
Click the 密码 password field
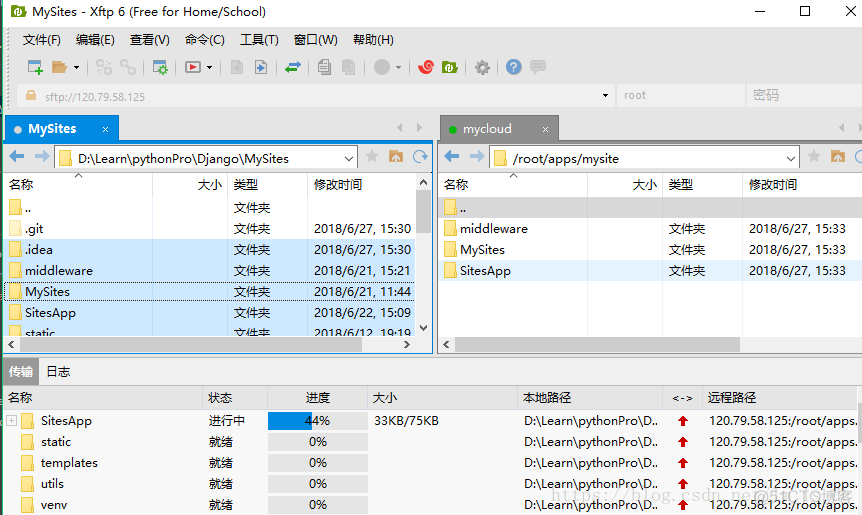804,96
